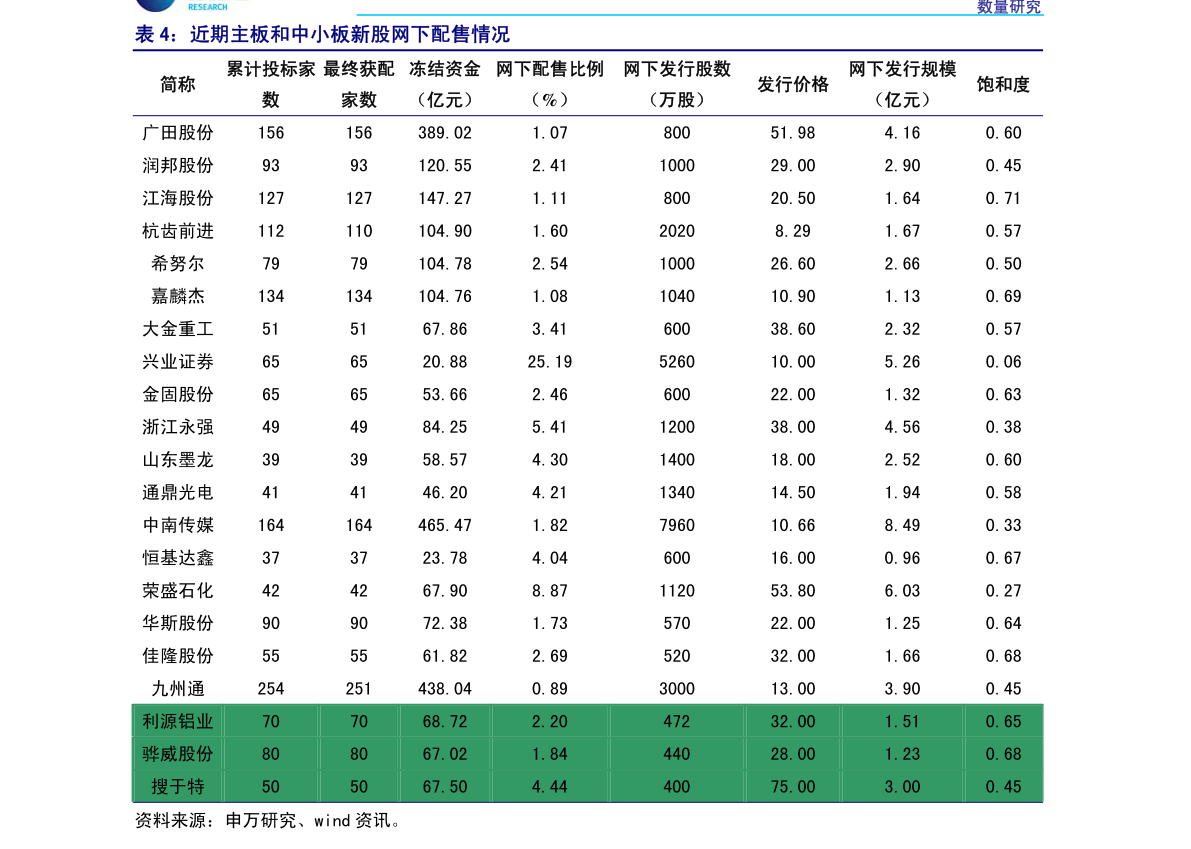Image resolution: width=1191 pixels, height=849 pixels.
Task: Click issue price value 53.80
Action: tap(792, 590)
